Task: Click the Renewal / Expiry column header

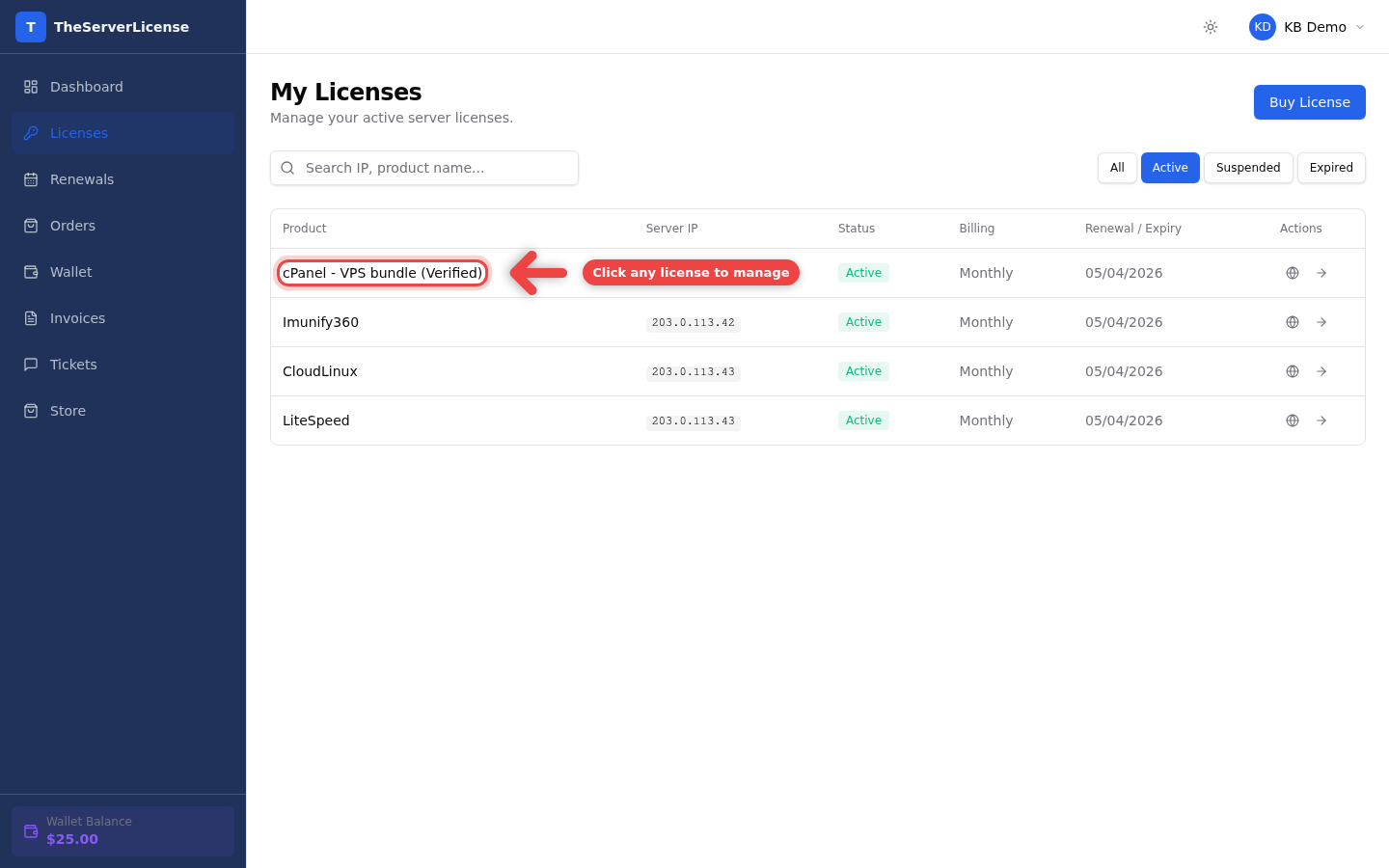Action: pyautogui.click(x=1133, y=229)
